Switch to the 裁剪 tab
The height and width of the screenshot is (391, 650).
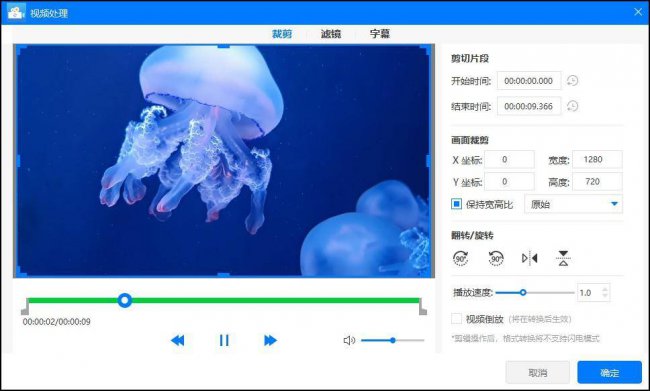[x=282, y=34]
